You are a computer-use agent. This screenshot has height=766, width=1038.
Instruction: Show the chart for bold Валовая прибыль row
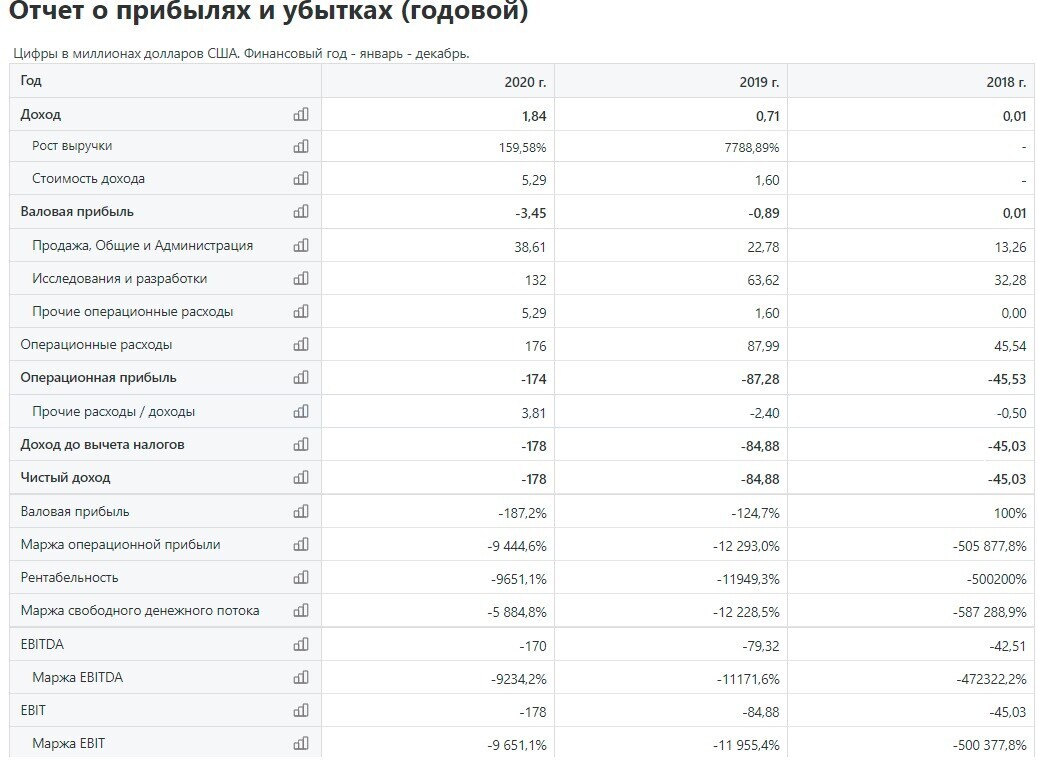(301, 211)
